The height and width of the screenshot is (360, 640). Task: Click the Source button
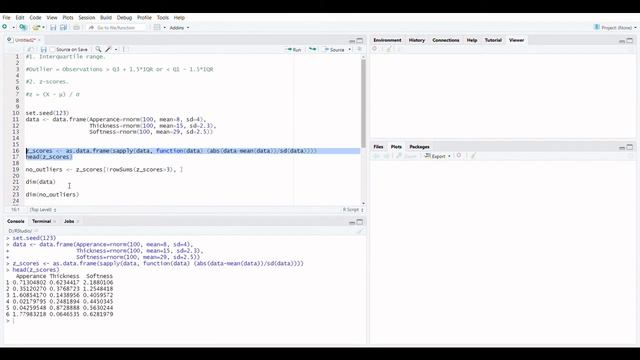click(x=334, y=49)
